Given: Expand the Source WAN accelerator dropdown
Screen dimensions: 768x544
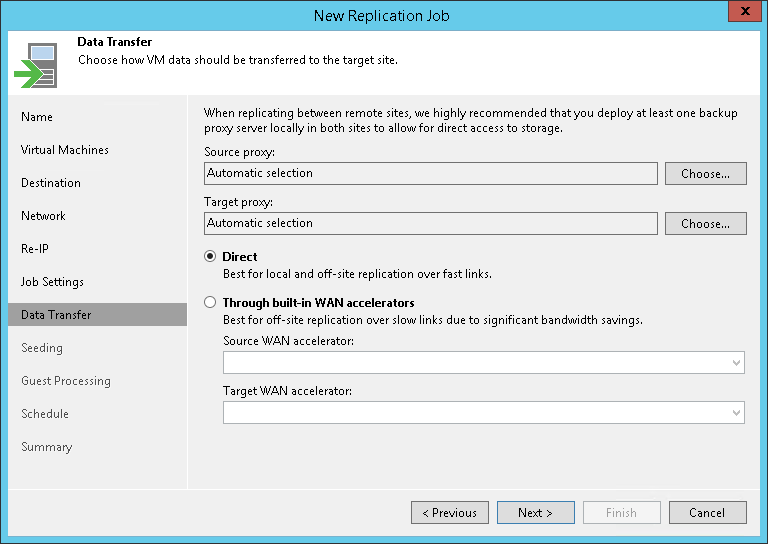Looking at the screenshot, I should tap(737, 362).
